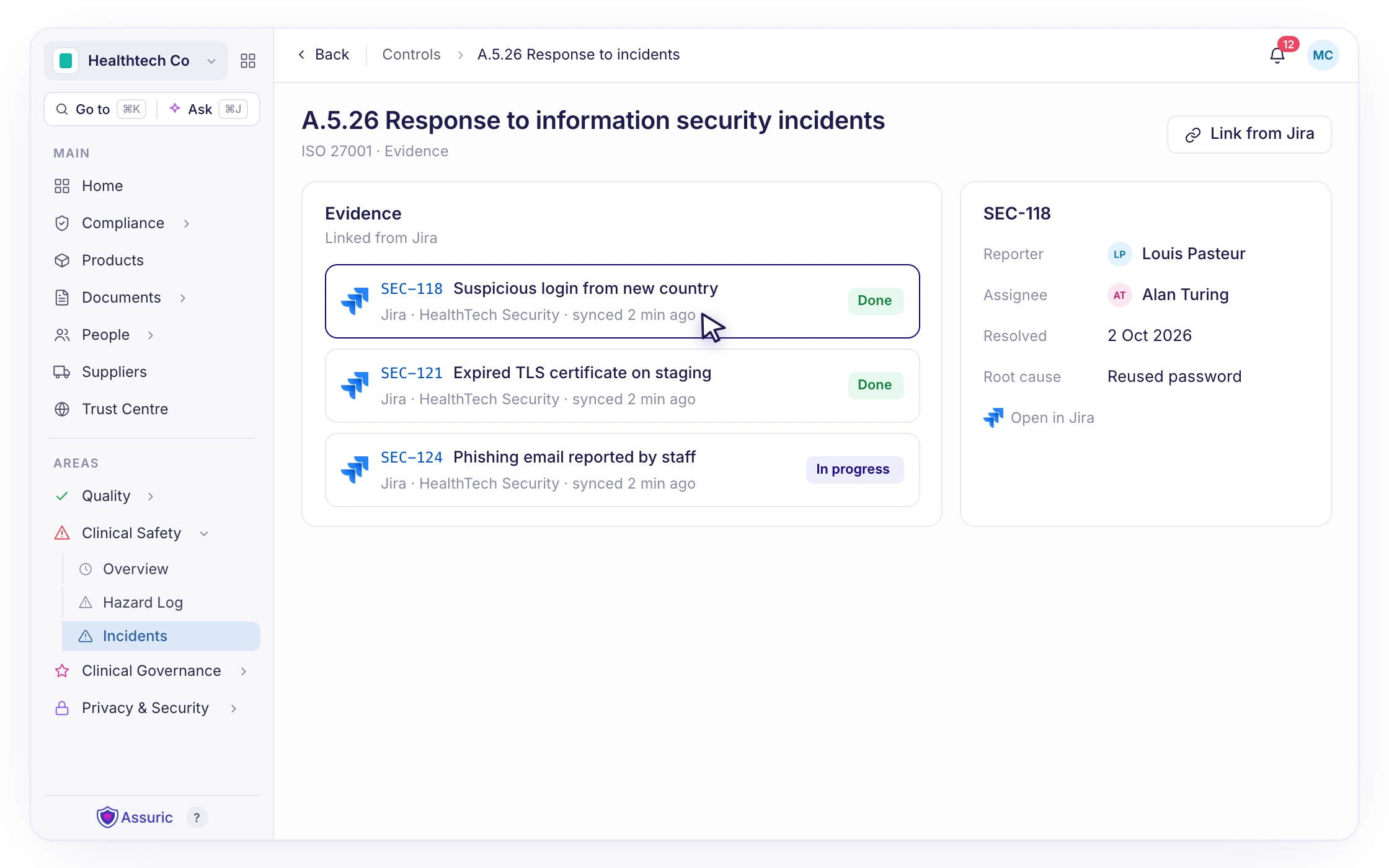Click the In progress status badge
This screenshot has width=1389, height=868.
click(x=854, y=469)
